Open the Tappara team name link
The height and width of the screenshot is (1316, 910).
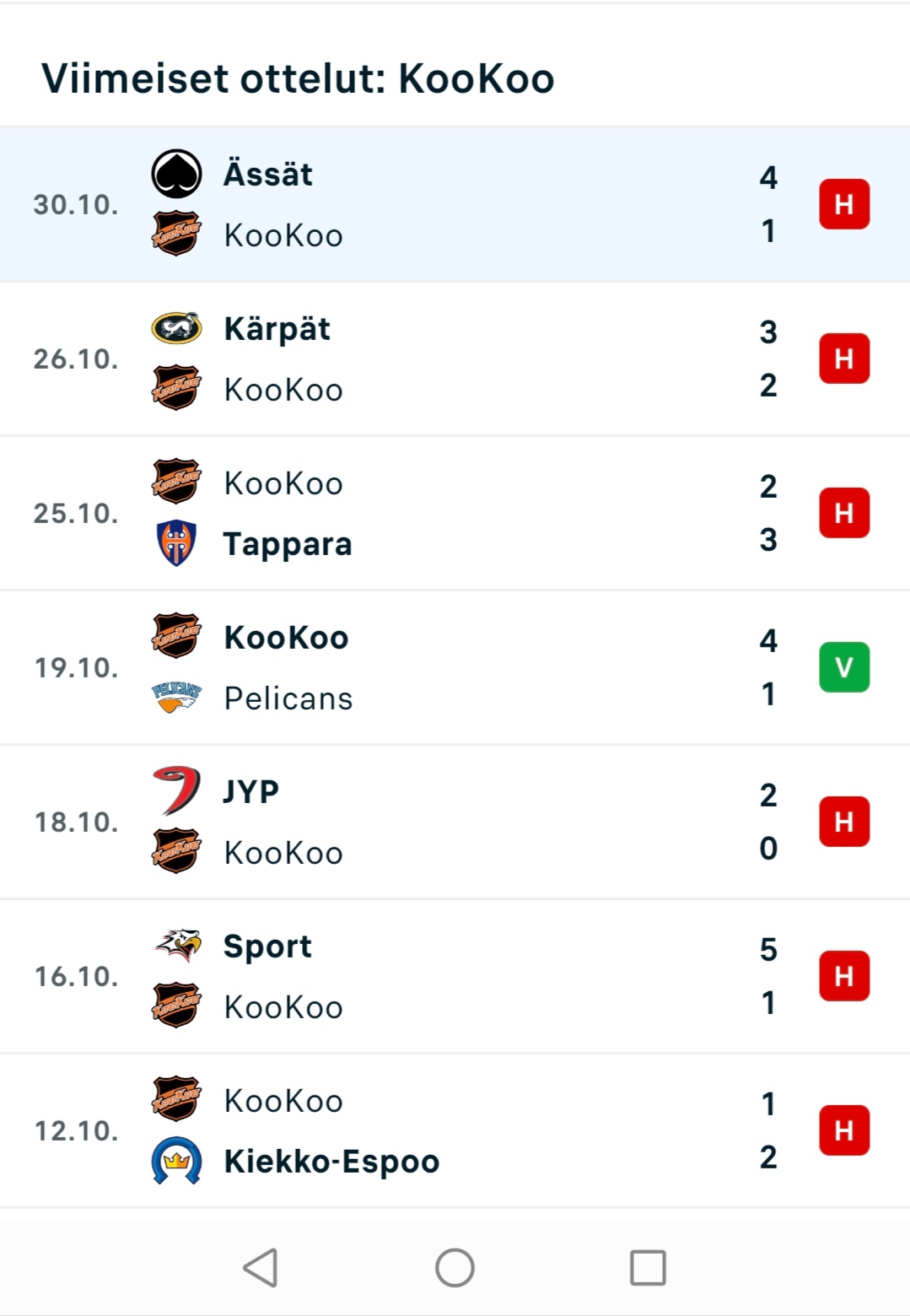coord(288,545)
